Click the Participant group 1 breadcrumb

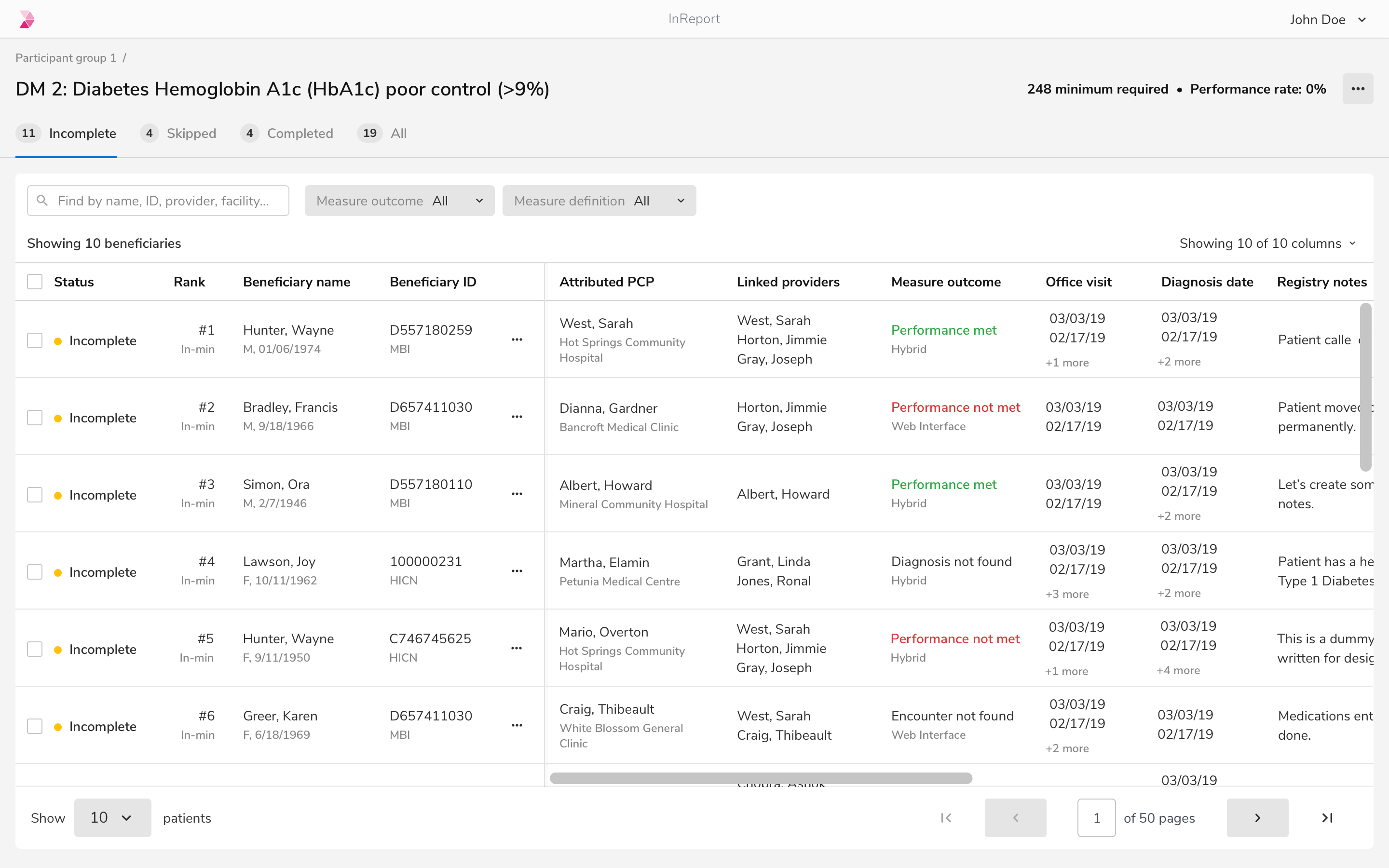click(x=66, y=58)
